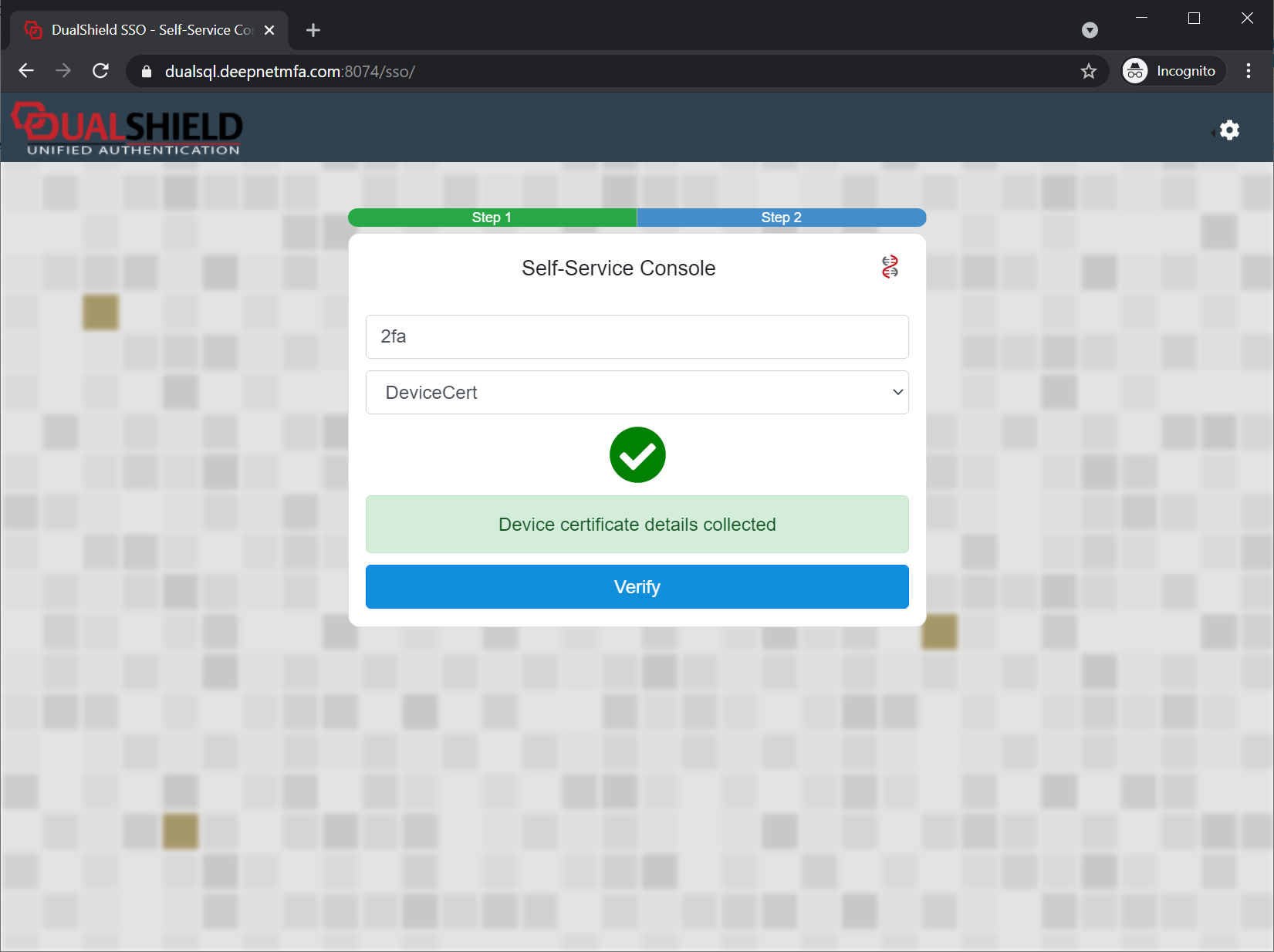This screenshot has width=1274, height=952.
Task: Select the Step 2 progress segment
Action: [x=781, y=218]
